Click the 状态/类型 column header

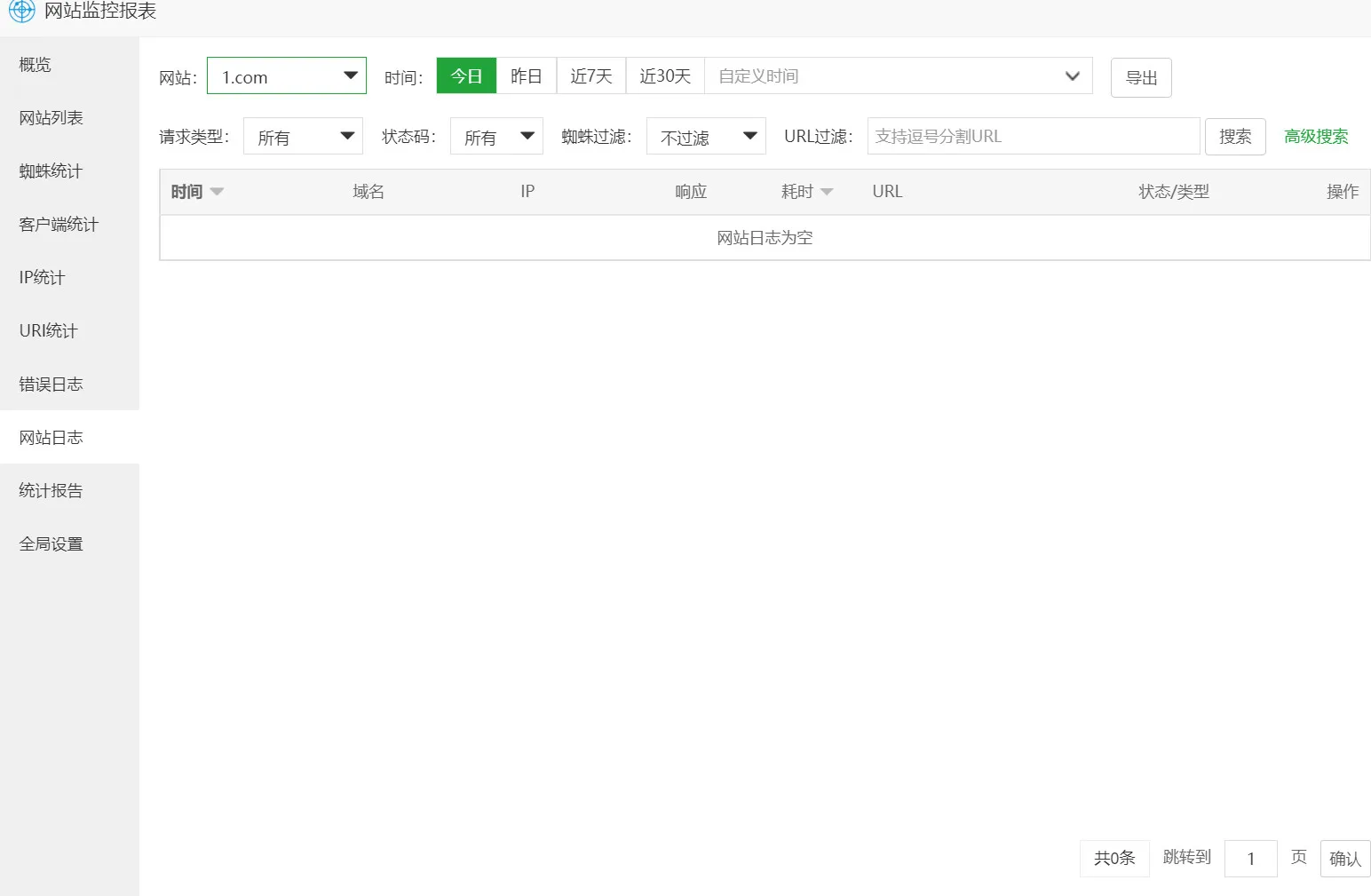(x=1174, y=192)
